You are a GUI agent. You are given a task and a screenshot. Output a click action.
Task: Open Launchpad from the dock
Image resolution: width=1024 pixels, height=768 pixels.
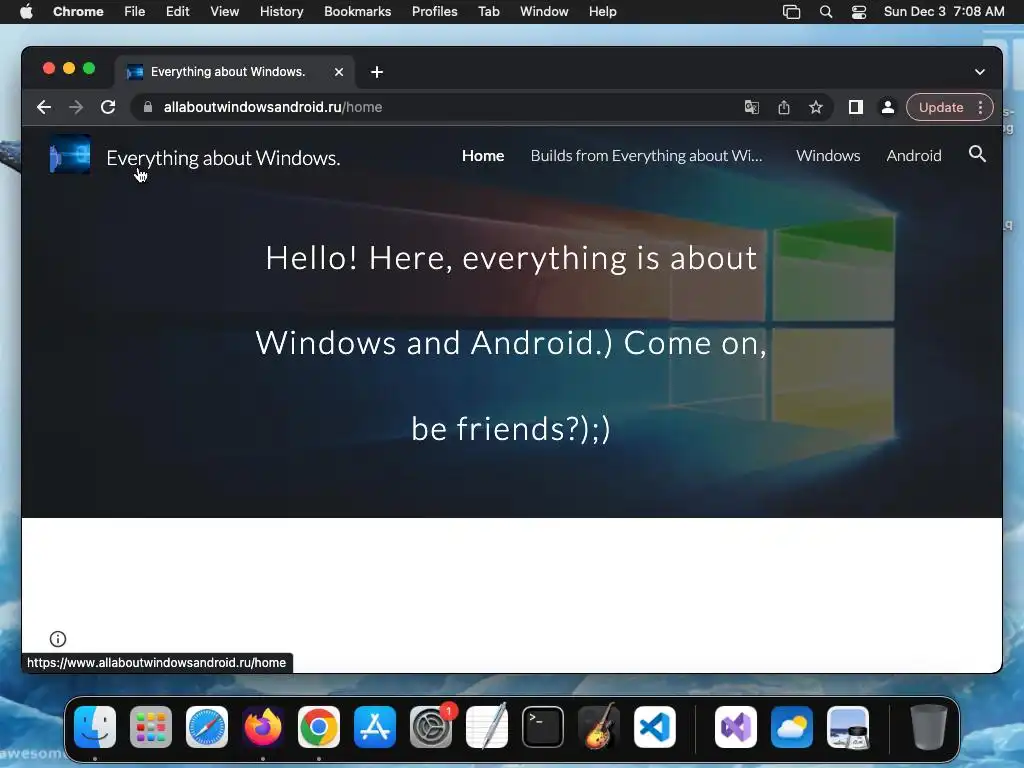[x=151, y=727]
